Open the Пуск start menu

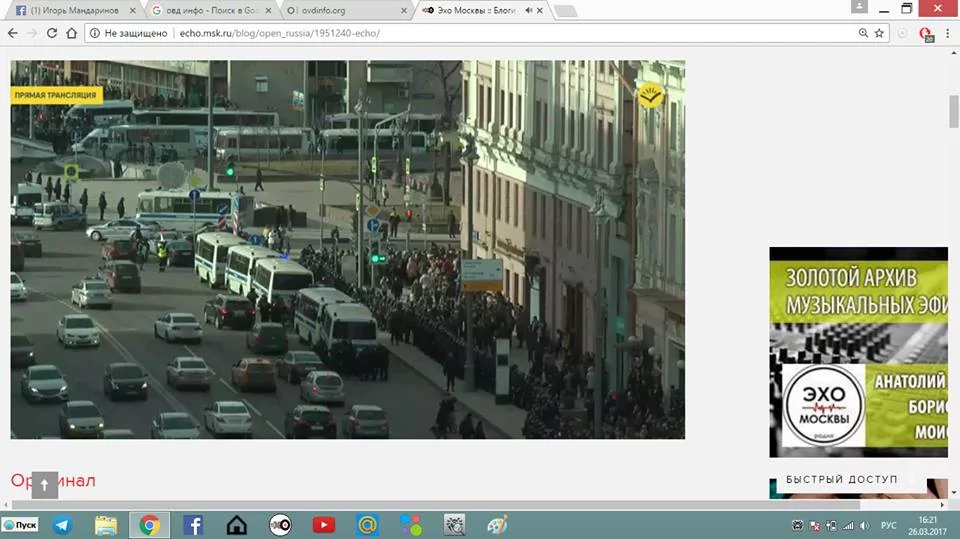20,525
